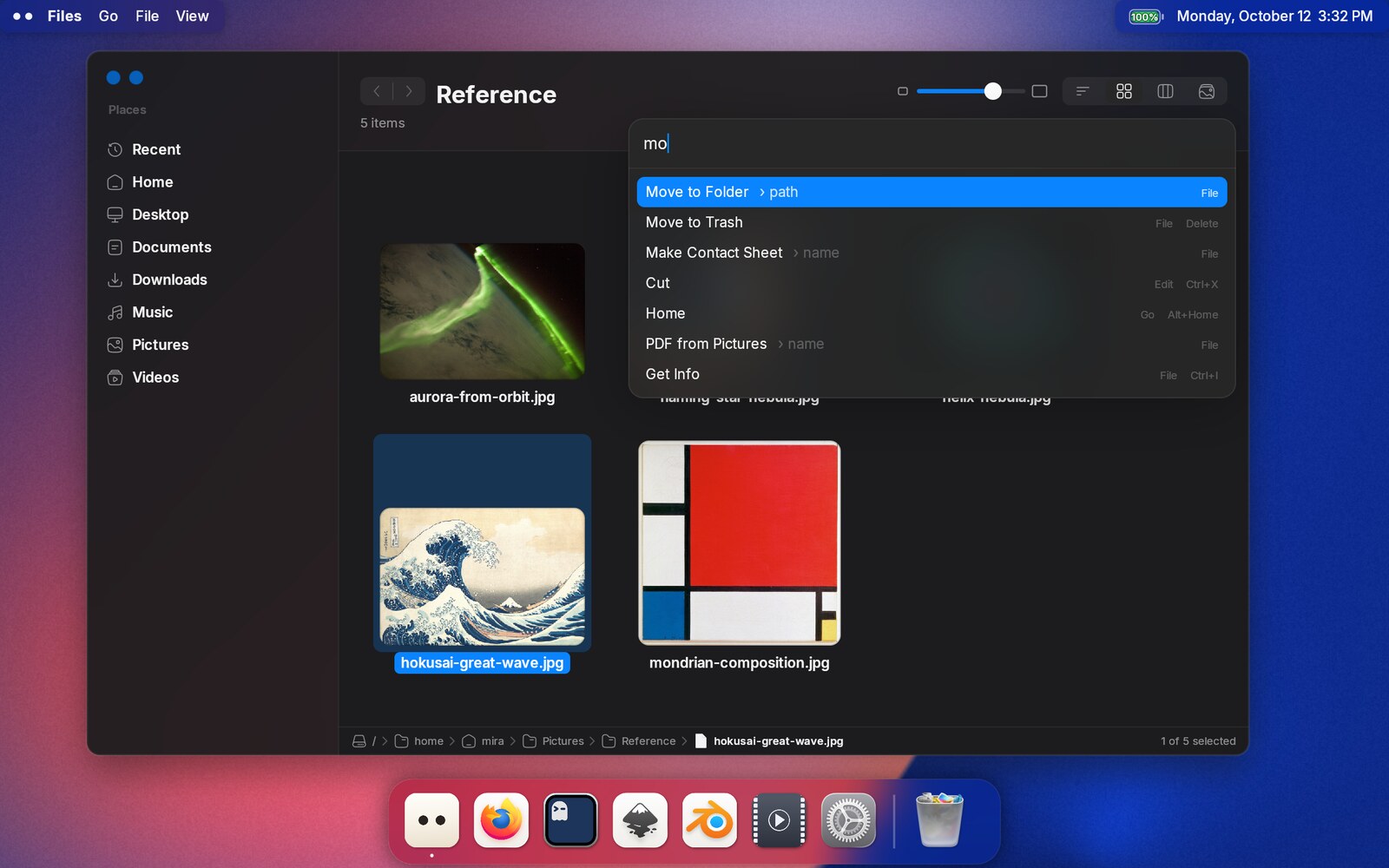Go forward with the right chevron

(x=409, y=91)
